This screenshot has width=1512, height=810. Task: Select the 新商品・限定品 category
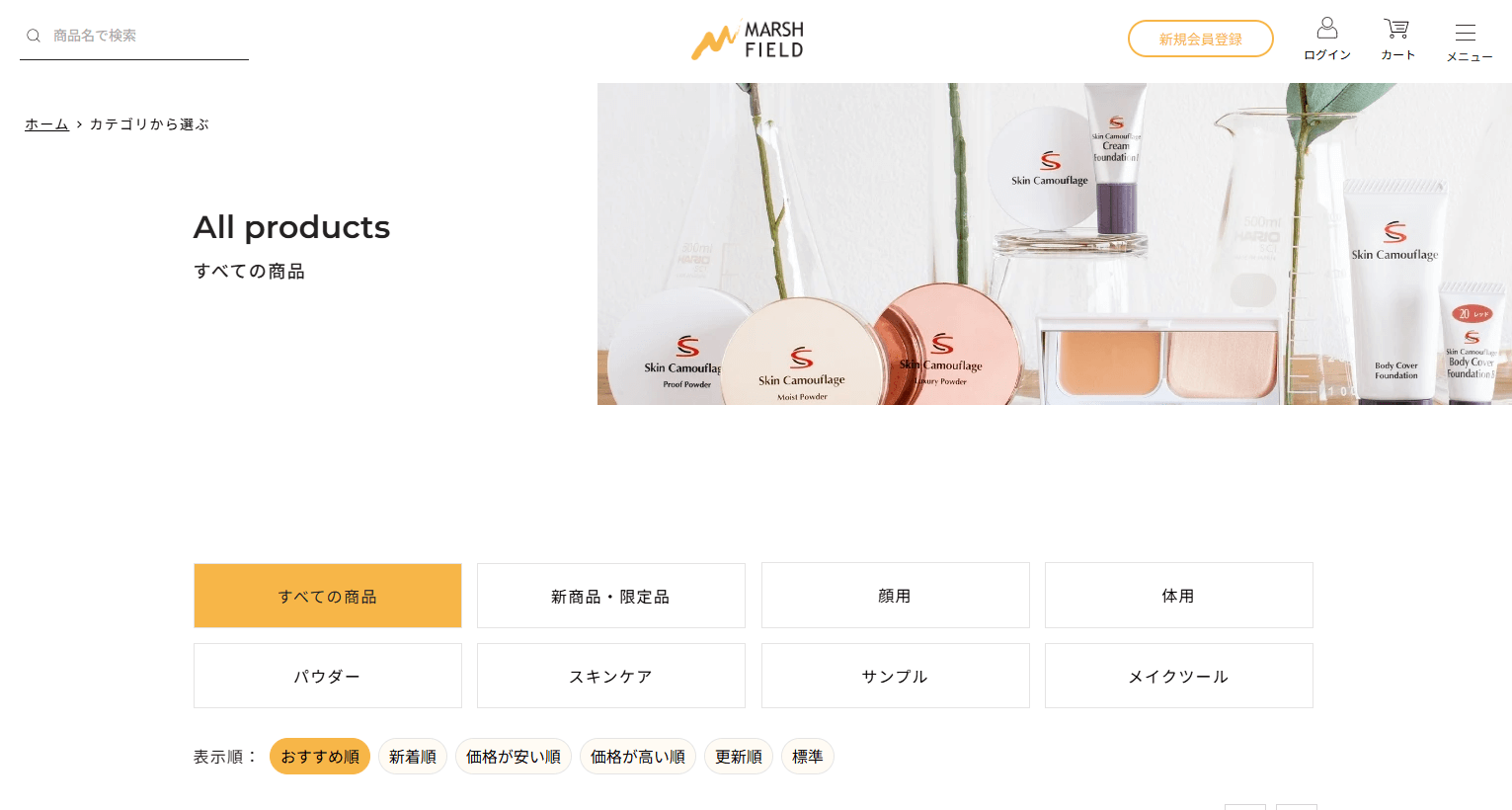[x=611, y=596]
